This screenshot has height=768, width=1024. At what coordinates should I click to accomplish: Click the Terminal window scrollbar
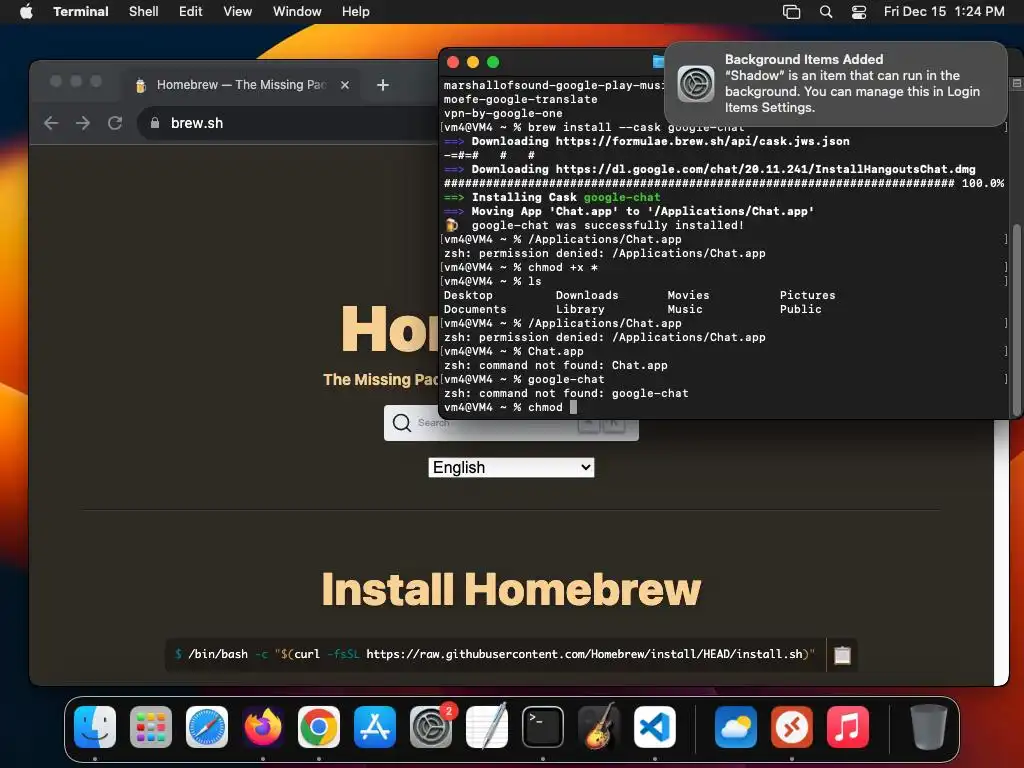pyautogui.click(x=1016, y=320)
